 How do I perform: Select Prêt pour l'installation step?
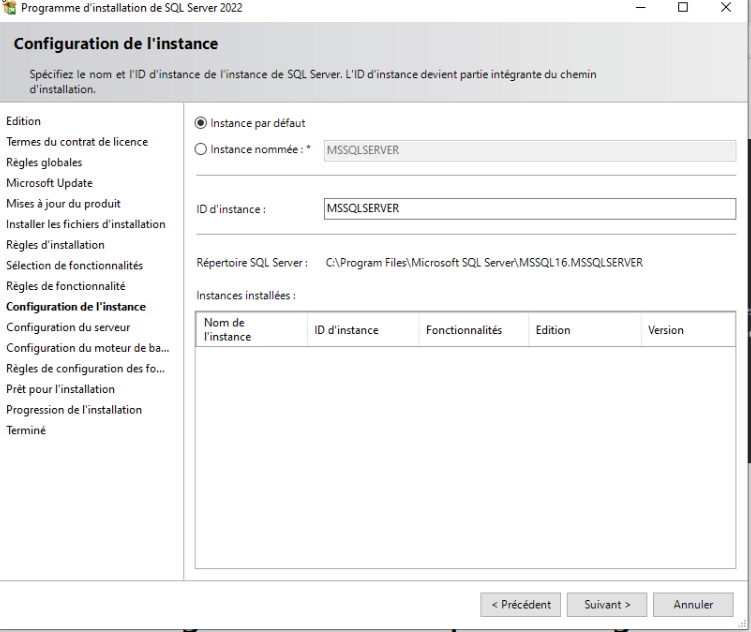click(60, 389)
